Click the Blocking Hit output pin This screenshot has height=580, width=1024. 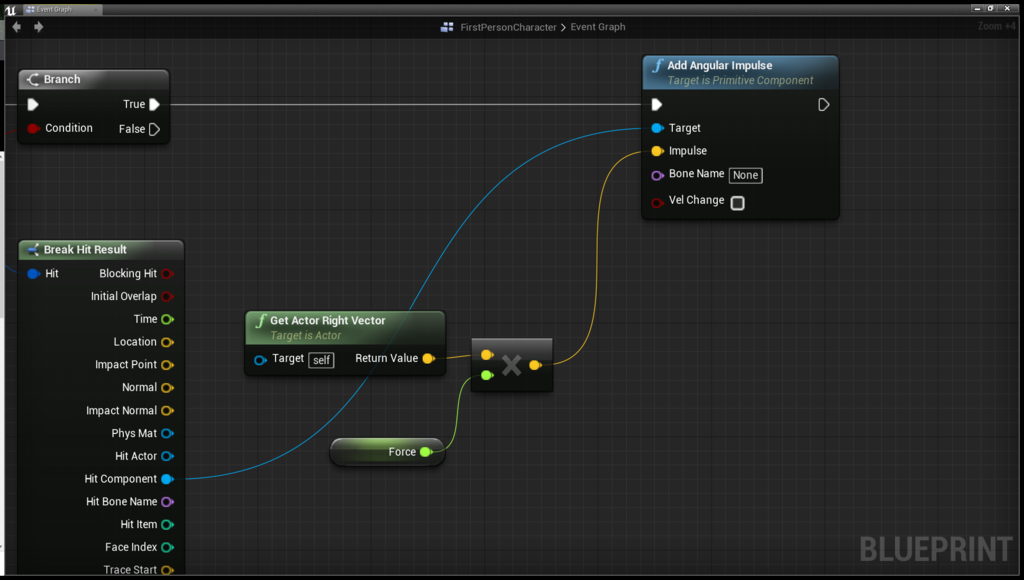167,274
